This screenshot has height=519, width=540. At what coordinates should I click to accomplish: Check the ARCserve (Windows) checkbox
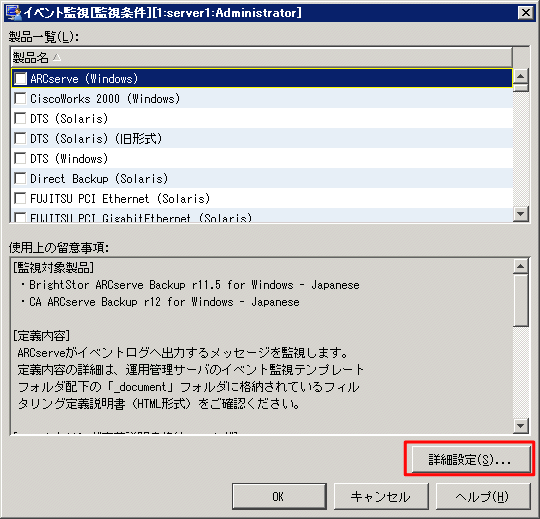[20, 79]
